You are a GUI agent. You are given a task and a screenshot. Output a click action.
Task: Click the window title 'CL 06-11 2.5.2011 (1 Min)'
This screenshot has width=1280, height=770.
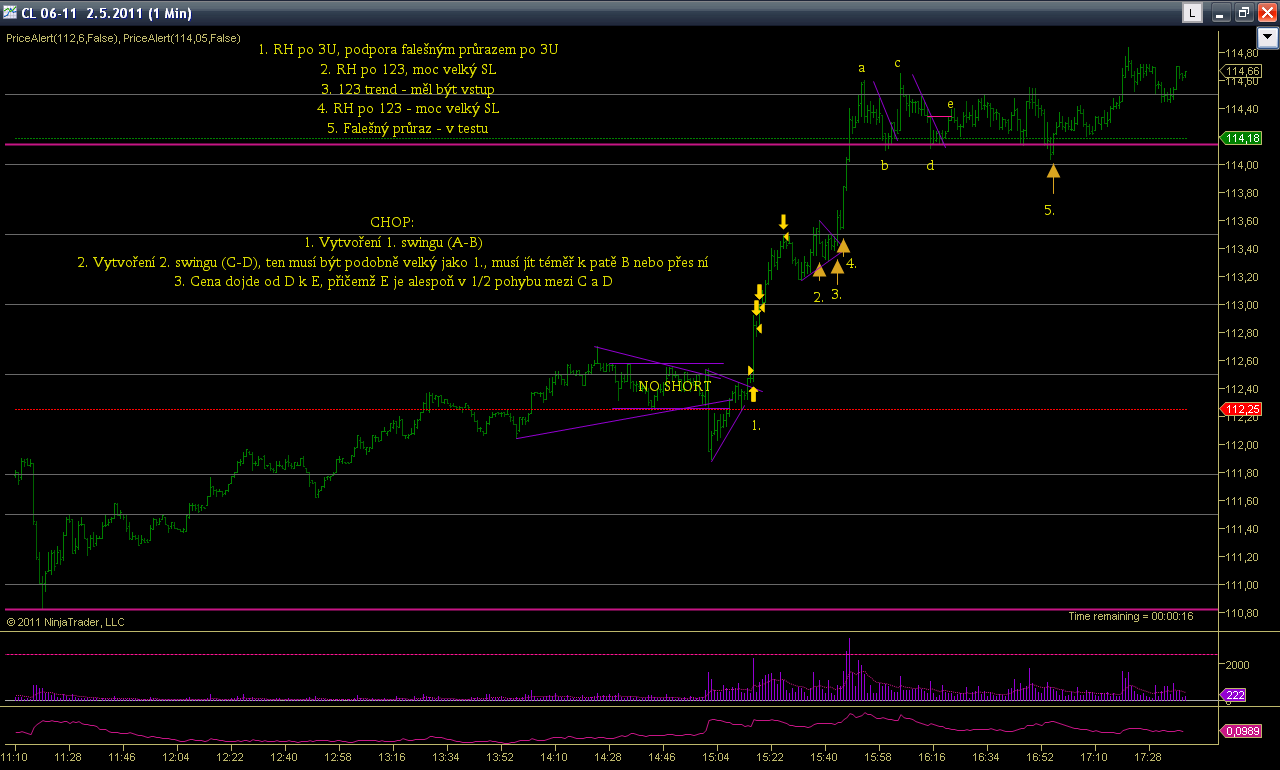tap(106, 14)
